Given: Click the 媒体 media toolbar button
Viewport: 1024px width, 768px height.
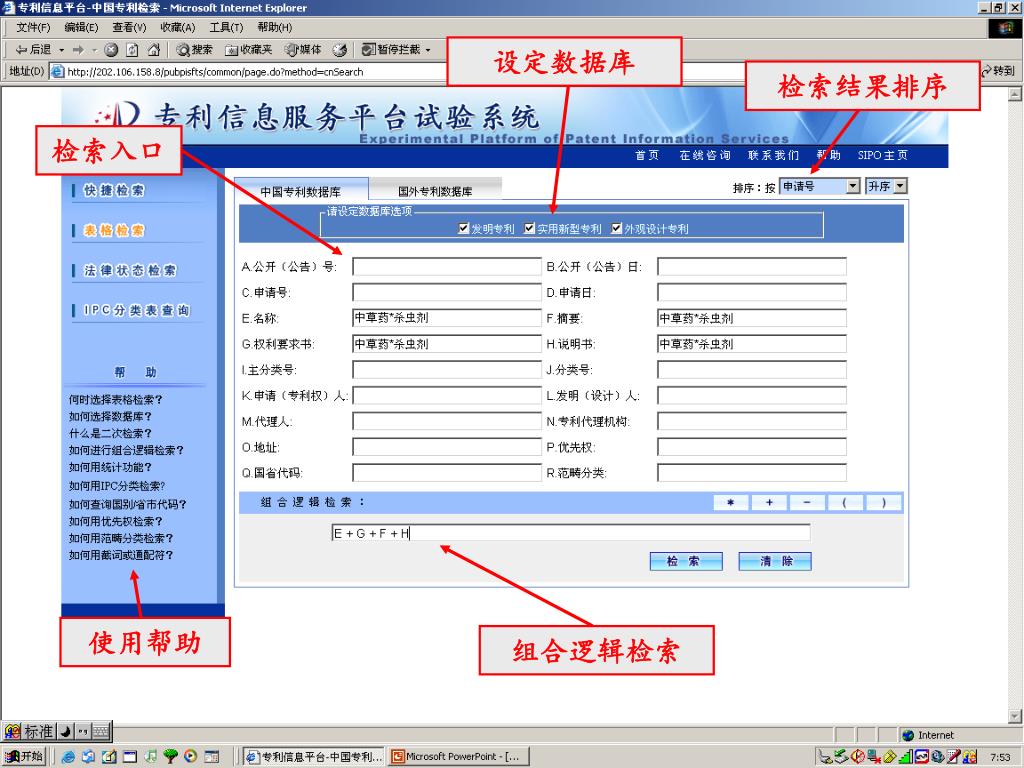Looking at the screenshot, I should click(303, 50).
